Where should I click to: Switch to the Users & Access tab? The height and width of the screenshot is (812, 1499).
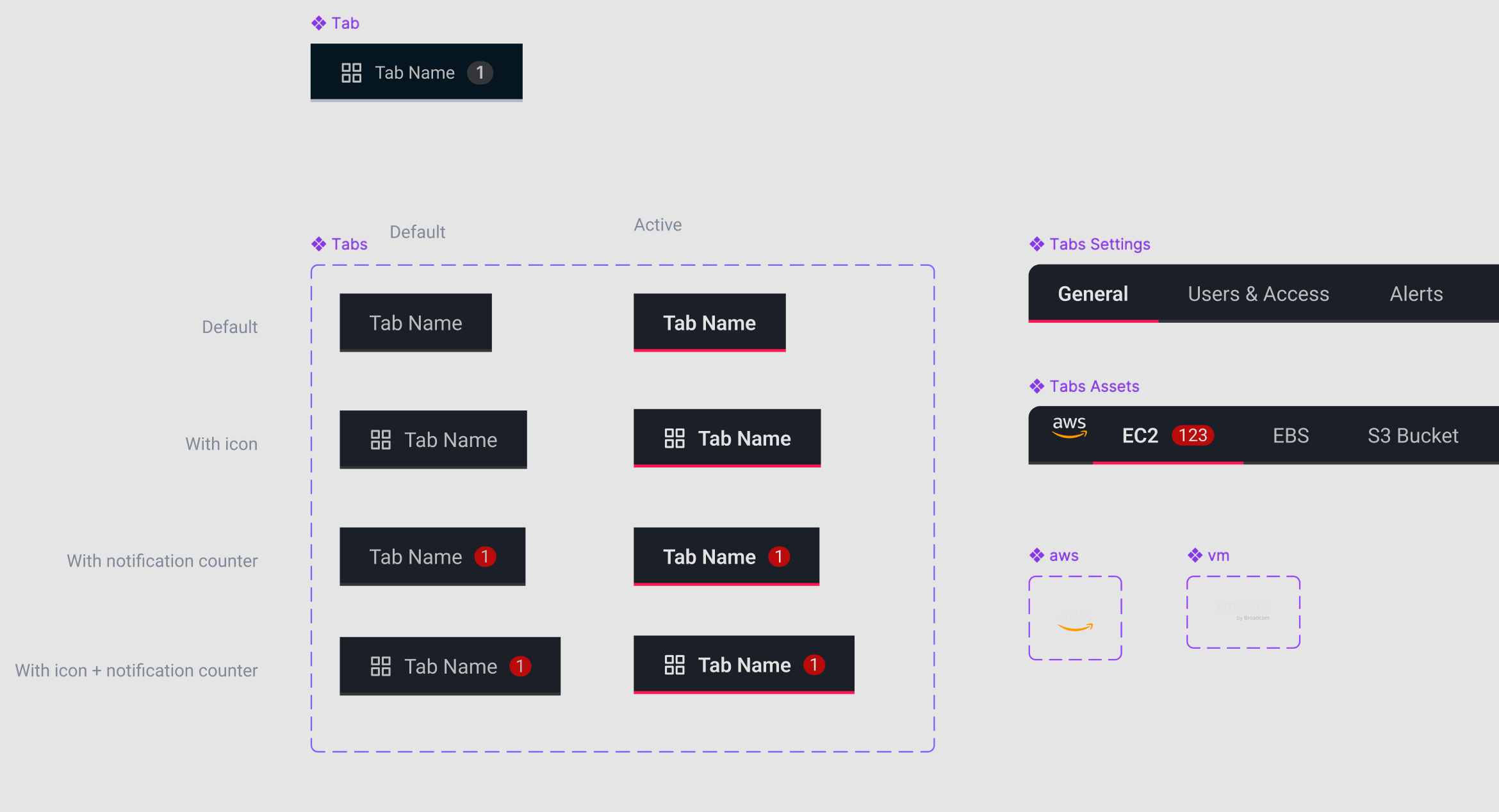click(1258, 294)
